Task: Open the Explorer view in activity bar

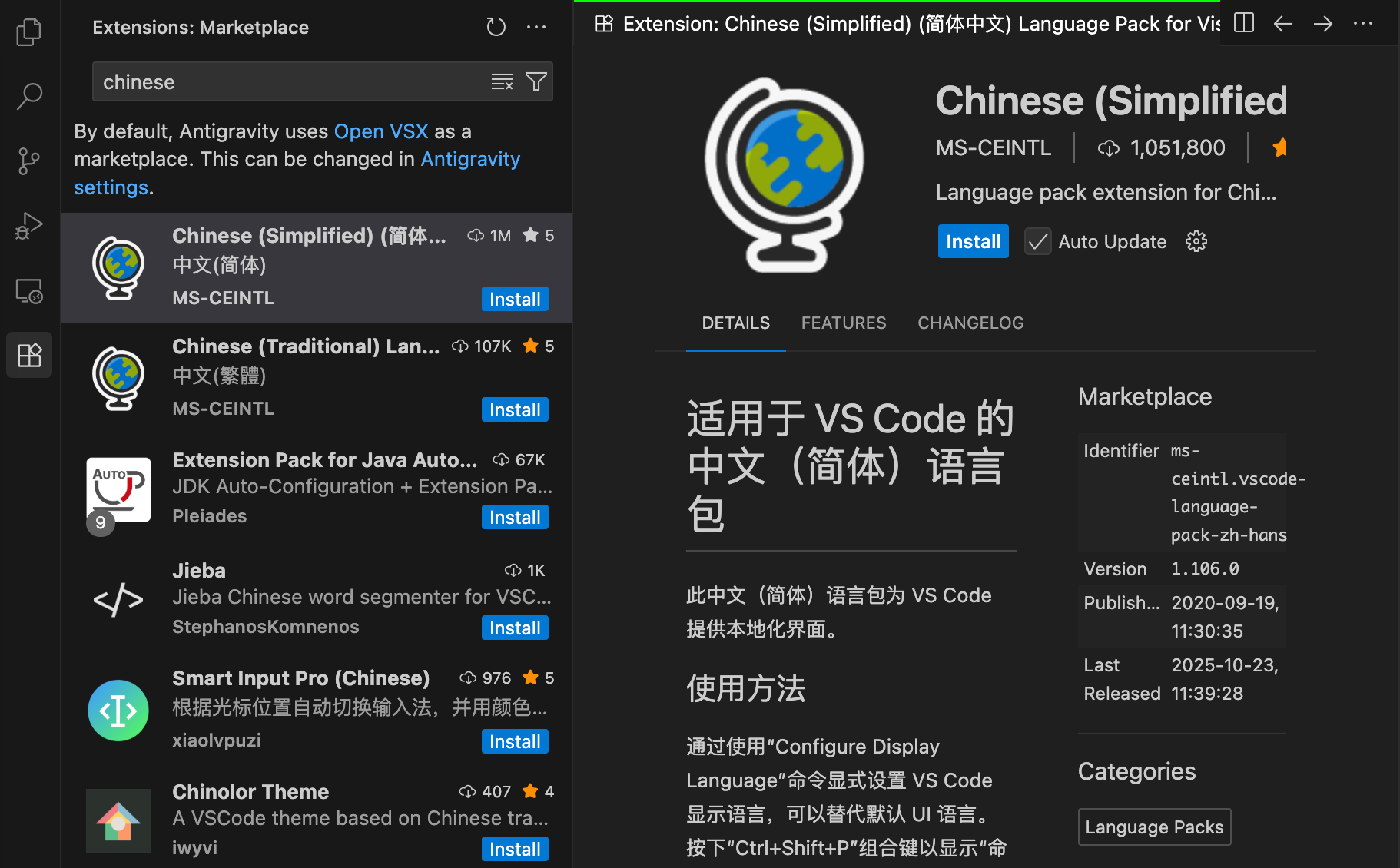Action: click(x=29, y=31)
